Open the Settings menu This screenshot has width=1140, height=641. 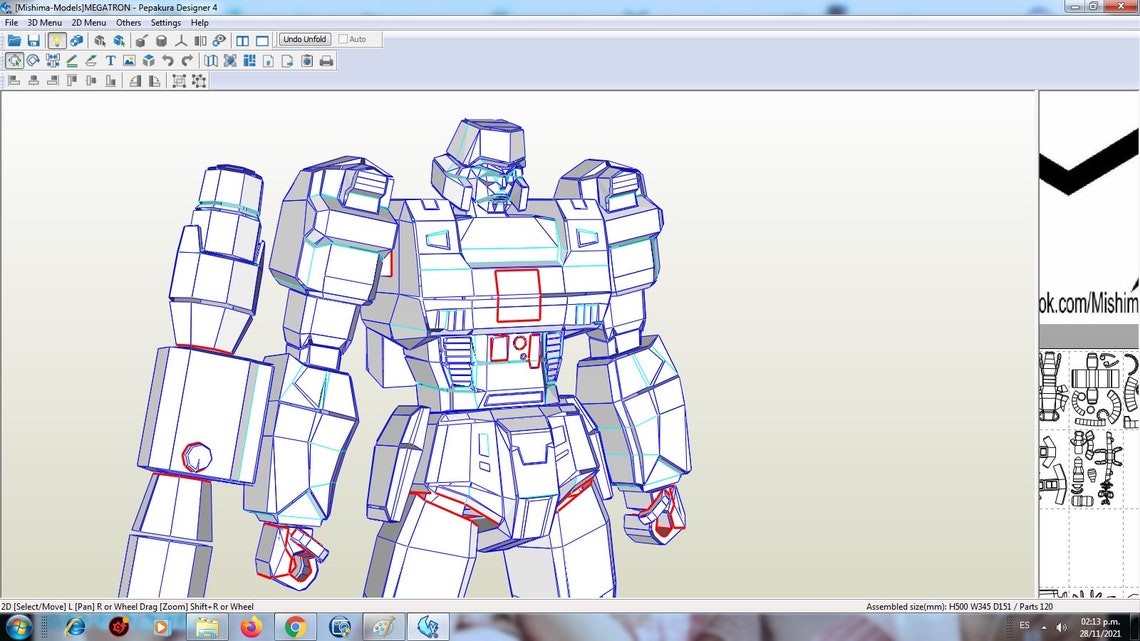tap(165, 22)
